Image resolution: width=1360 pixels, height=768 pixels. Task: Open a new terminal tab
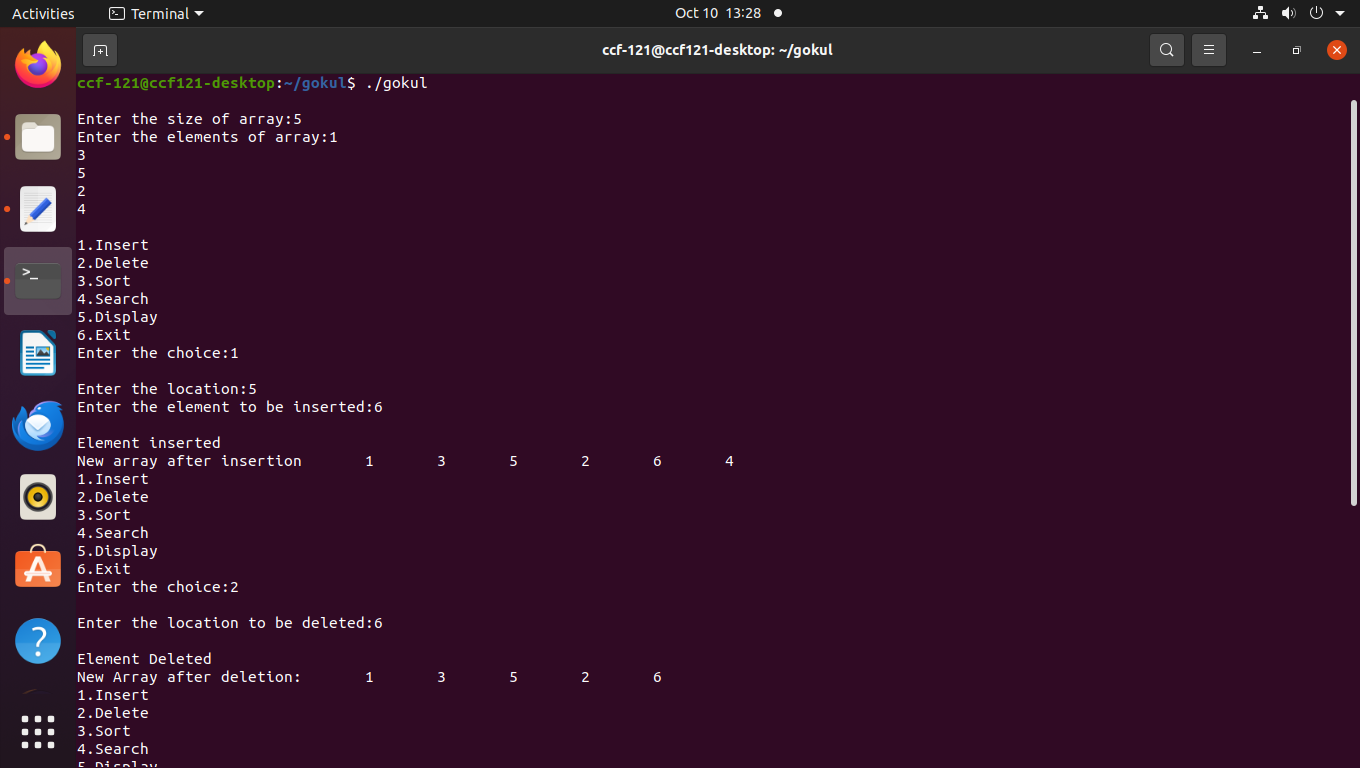pos(100,50)
